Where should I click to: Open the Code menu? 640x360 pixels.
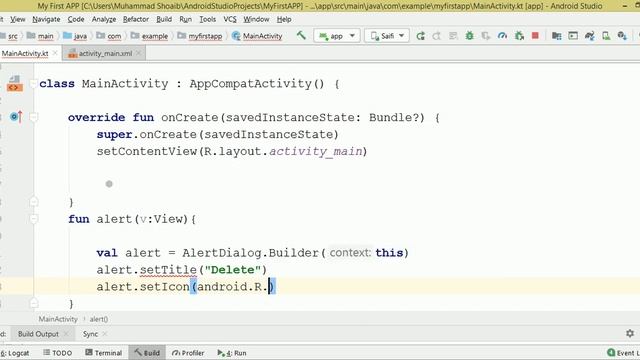click(x=76, y=19)
